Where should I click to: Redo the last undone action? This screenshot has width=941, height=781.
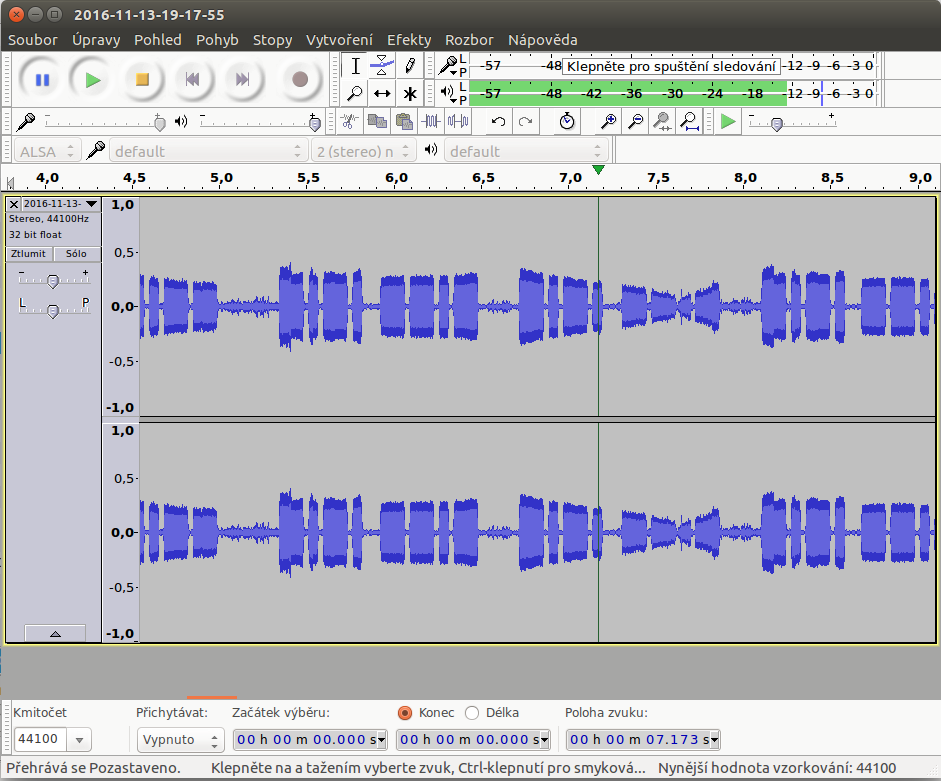pyautogui.click(x=526, y=122)
